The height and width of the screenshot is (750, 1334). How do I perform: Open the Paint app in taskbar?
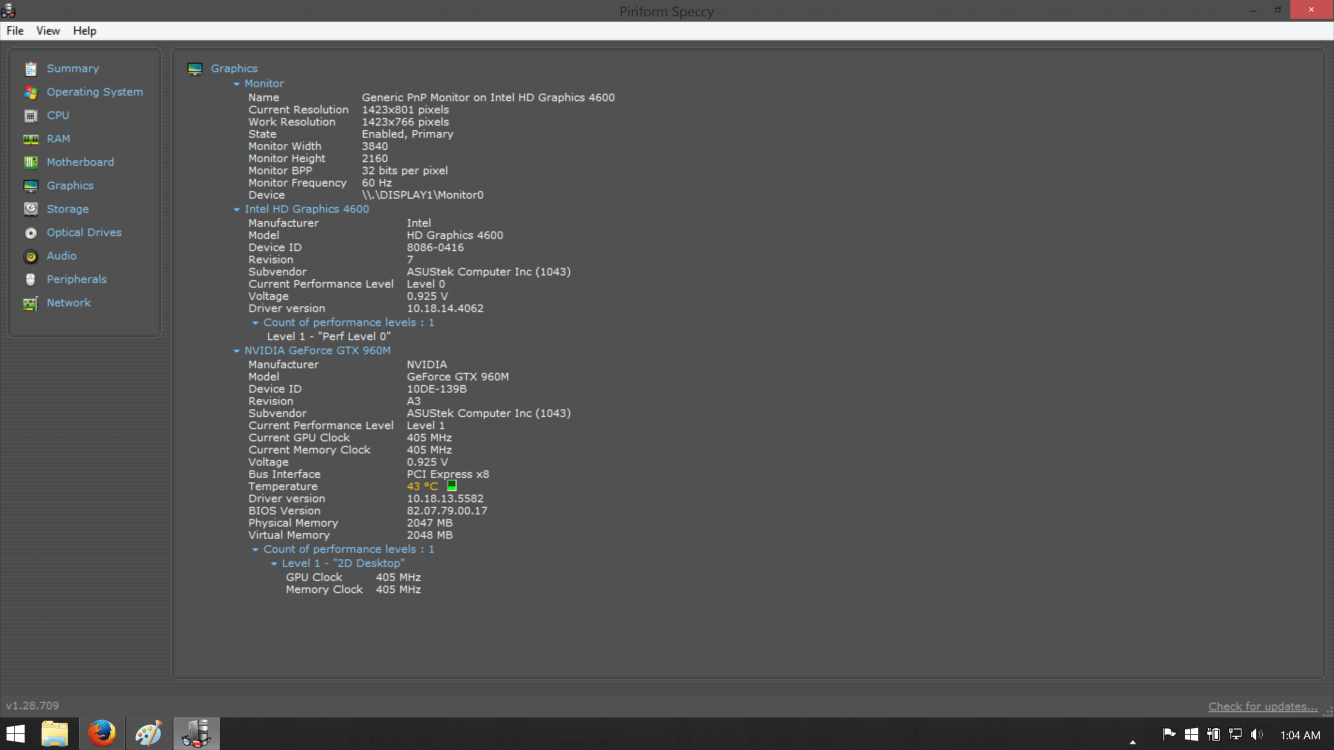tap(148, 734)
